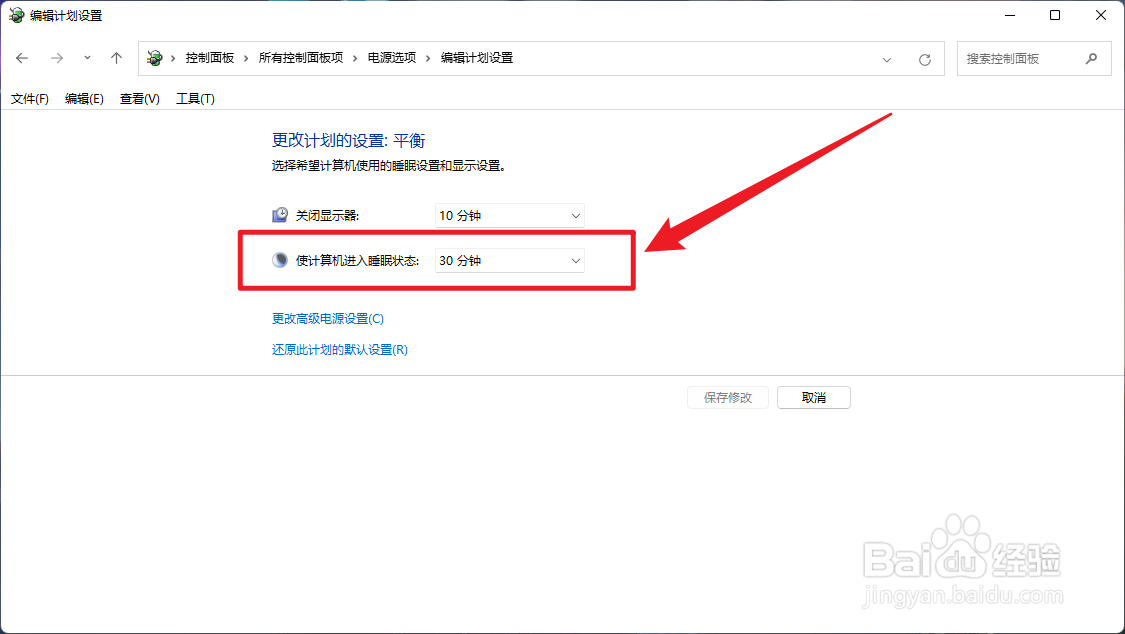1125x634 pixels.
Task: Expand chevron after 所有控制面板项 breadcrumb
Action: coord(355,58)
